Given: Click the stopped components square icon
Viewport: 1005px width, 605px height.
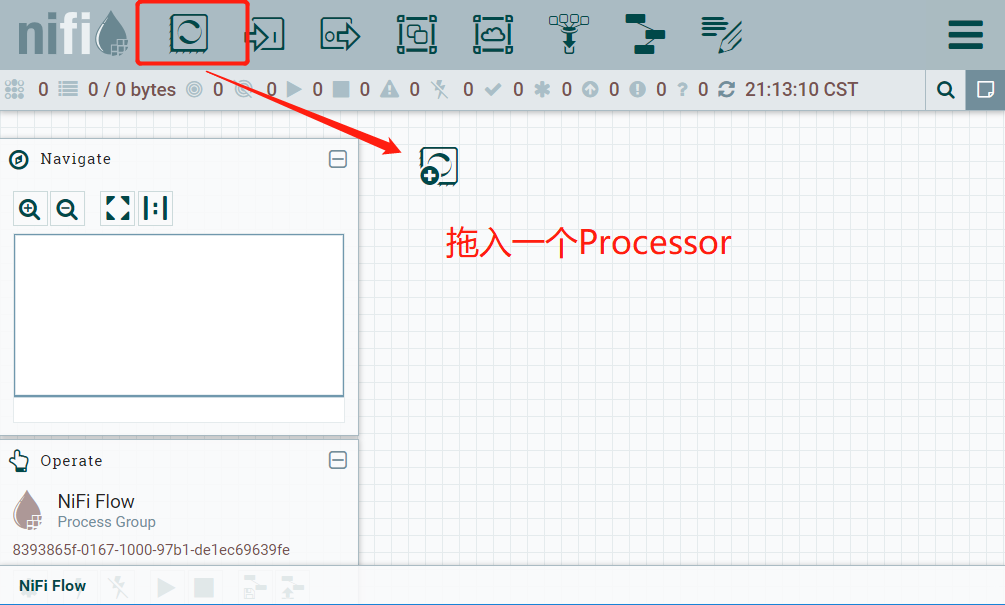Looking at the screenshot, I should 341,89.
